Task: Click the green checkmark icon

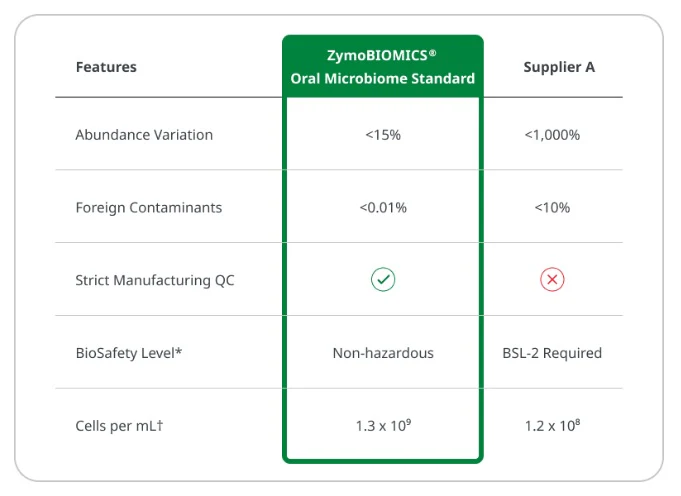Action: coord(383,280)
